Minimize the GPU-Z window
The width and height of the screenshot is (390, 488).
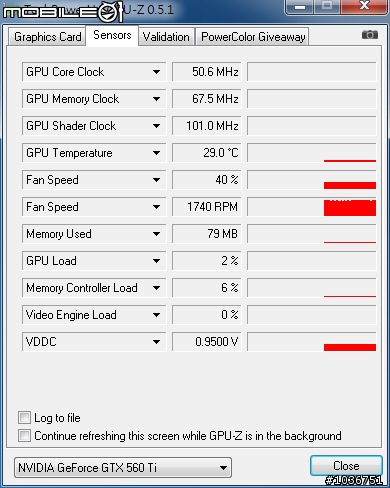[300, 7]
